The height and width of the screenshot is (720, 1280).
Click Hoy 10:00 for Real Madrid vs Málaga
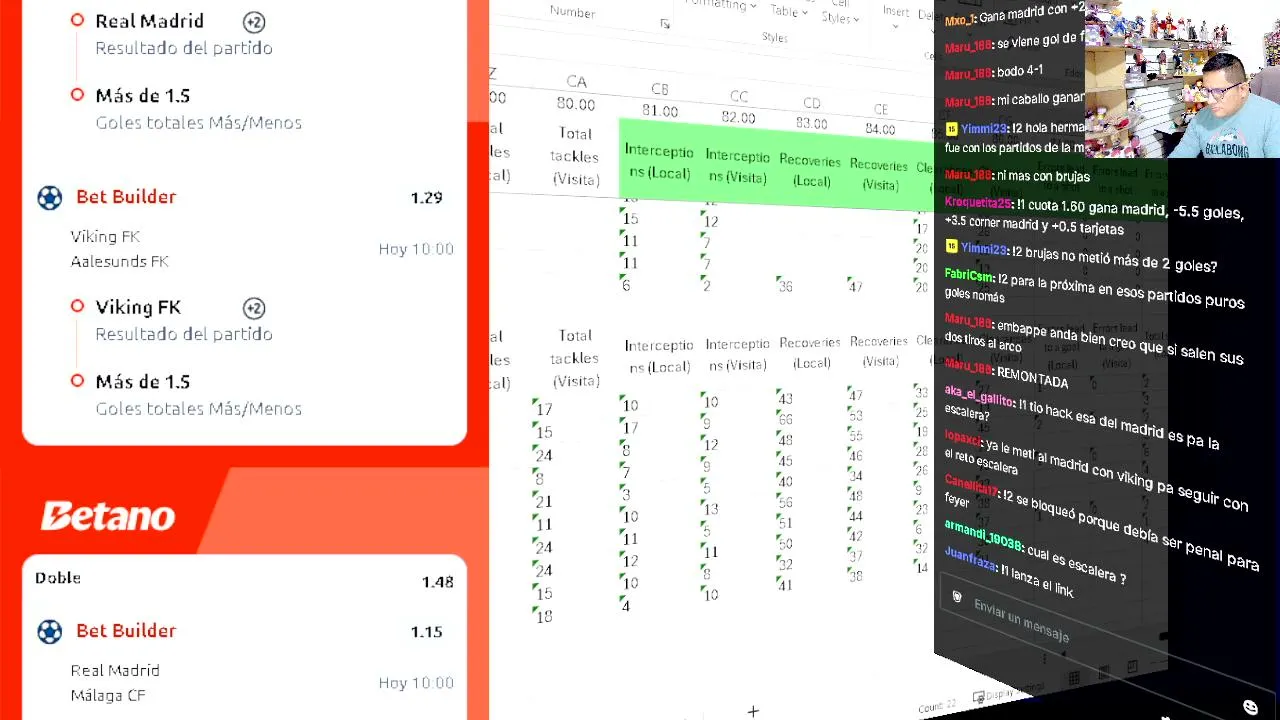coord(416,683)
